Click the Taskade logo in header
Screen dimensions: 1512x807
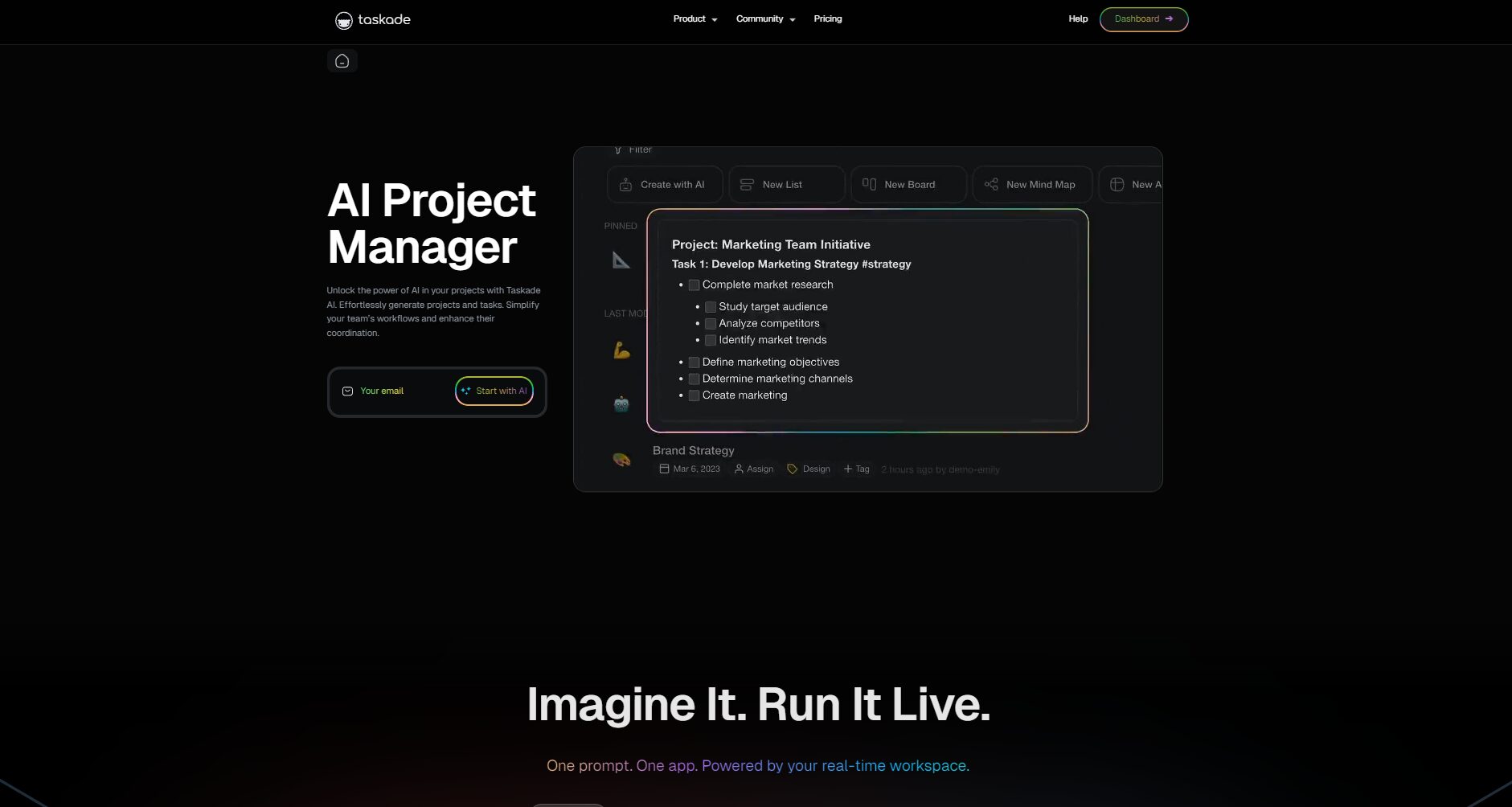click(x=372, y=19)
